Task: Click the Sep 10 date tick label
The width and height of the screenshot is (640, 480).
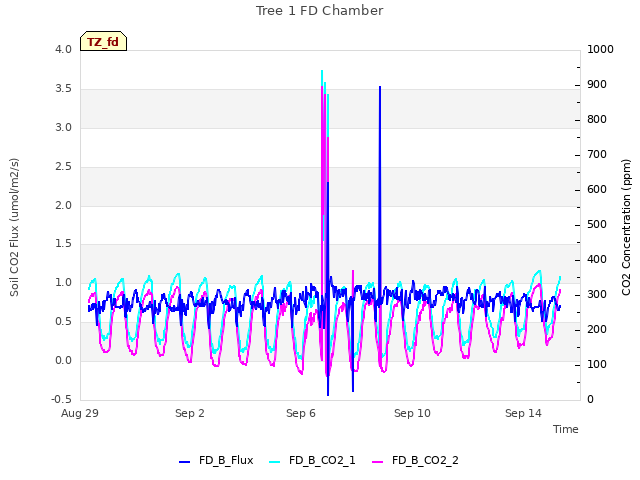Action: pyautogui.click(x=412, y=413)
